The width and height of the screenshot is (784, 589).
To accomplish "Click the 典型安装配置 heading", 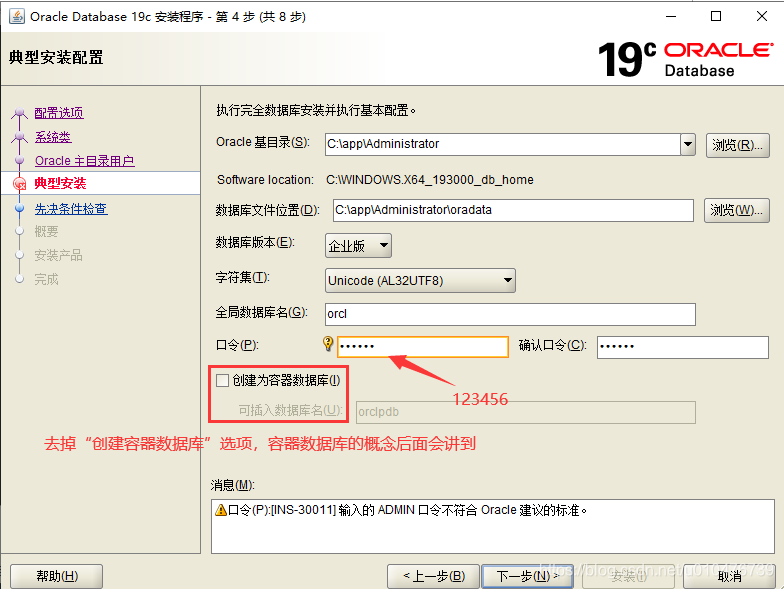I will pos(56,58).
